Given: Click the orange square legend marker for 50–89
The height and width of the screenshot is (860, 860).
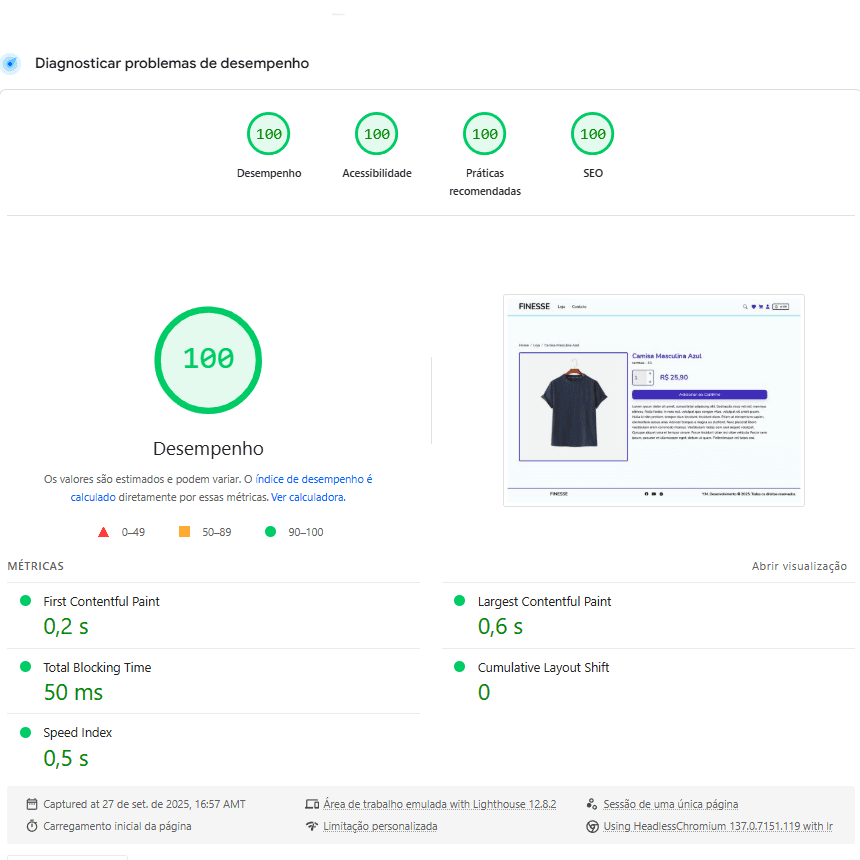Looking at the screenshot, I should click(x=183, y=532).
